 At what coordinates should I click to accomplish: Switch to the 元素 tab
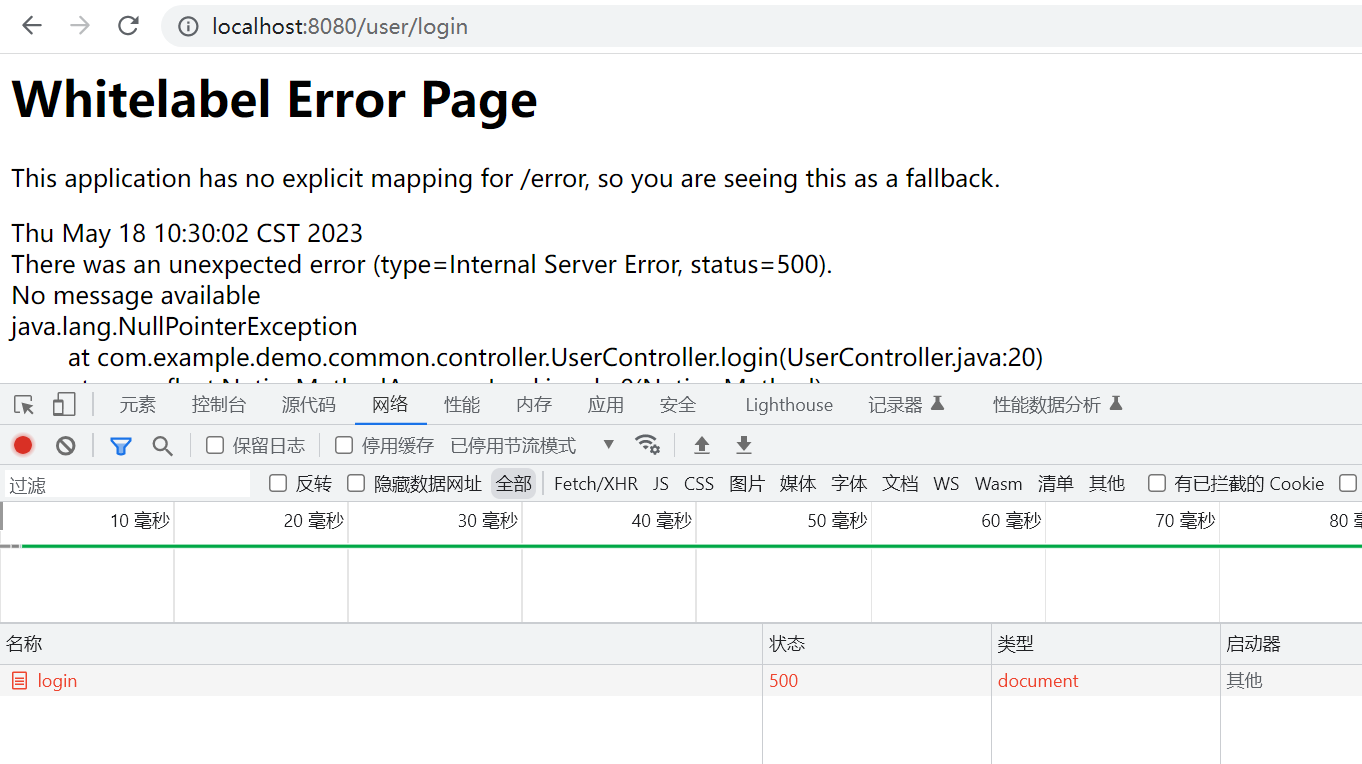138,405
